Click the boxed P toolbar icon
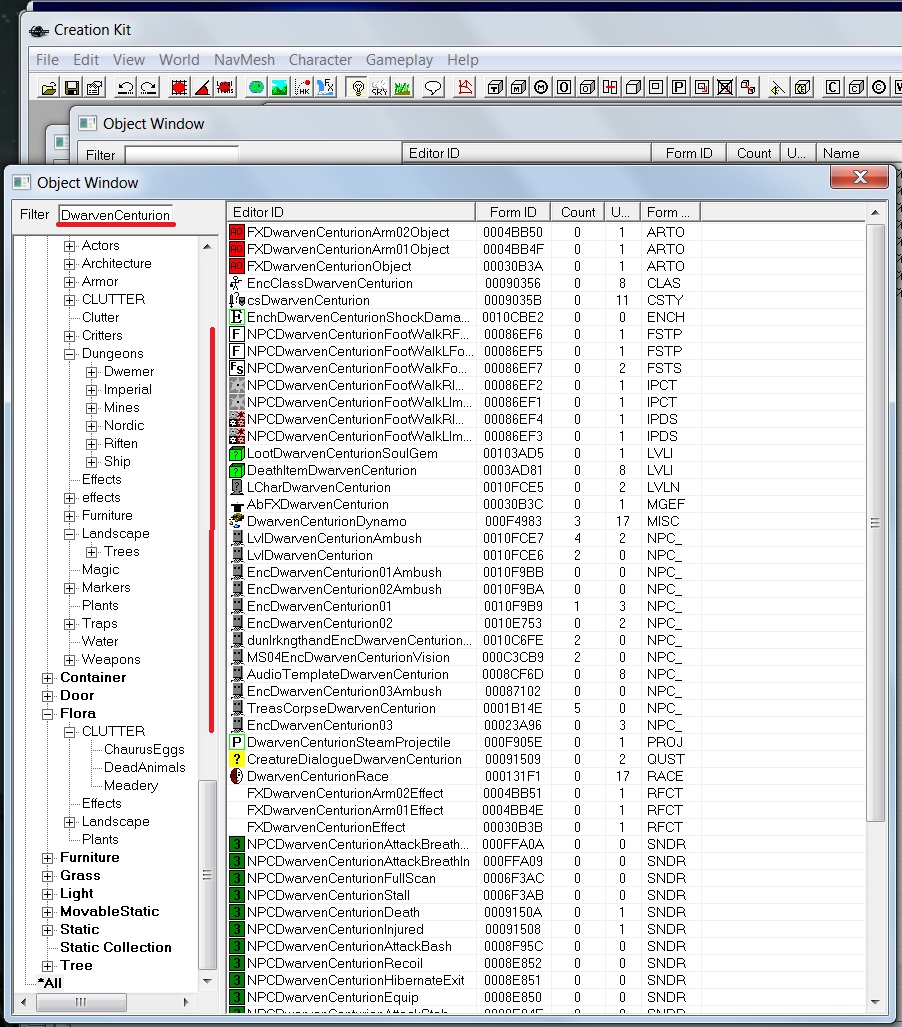The height and width of the screenshot is (1027, 902). (679, 87)
